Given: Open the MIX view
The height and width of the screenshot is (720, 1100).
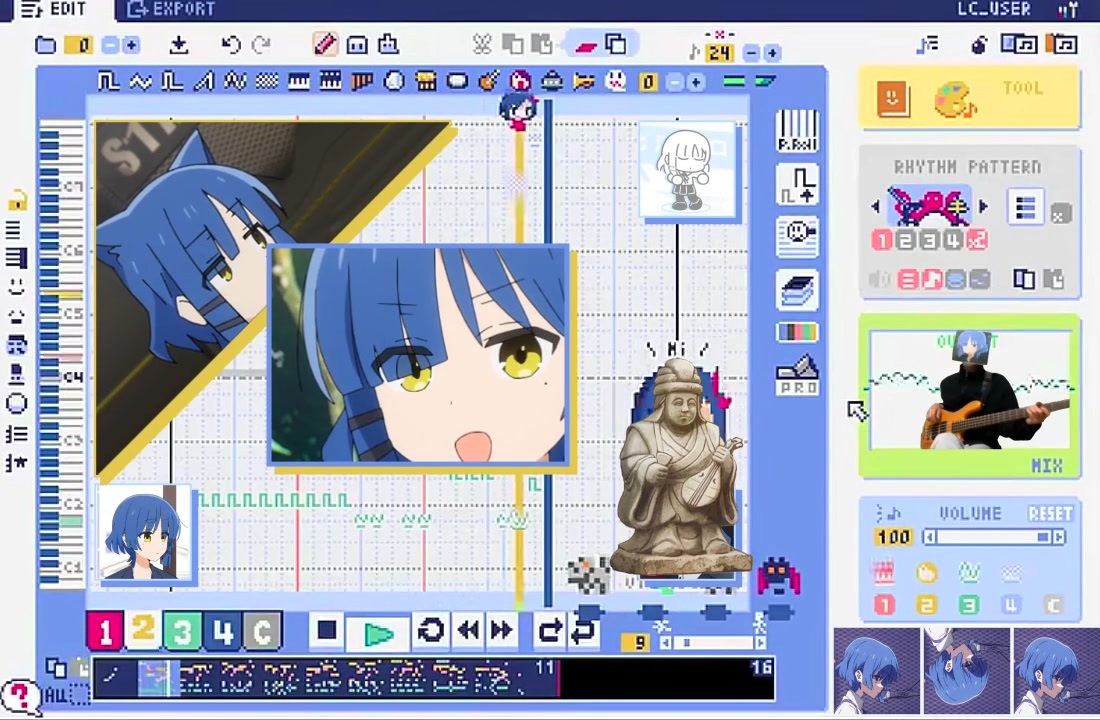Looking at the screenshot, I should 1048,466.
